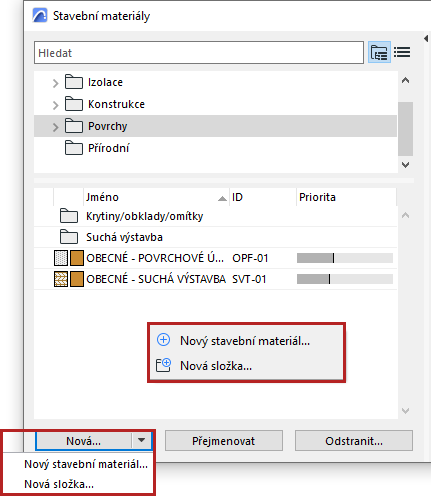Screen dimensions: 431x496
Task: Click the folder tree scrollbar thumb
Action: tap(405, 129)
